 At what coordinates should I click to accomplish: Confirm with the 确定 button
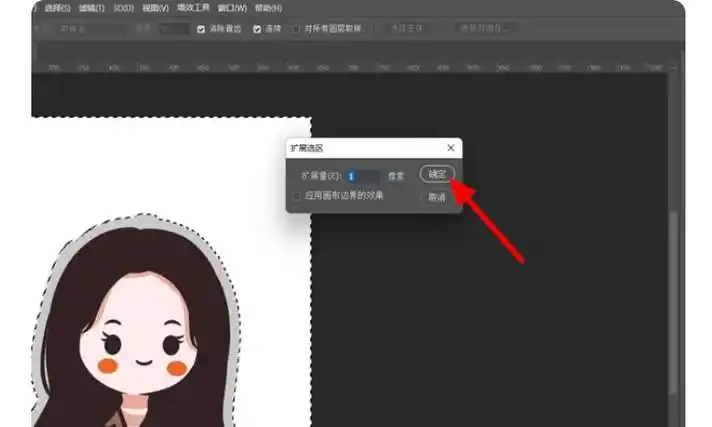point(437,174)
